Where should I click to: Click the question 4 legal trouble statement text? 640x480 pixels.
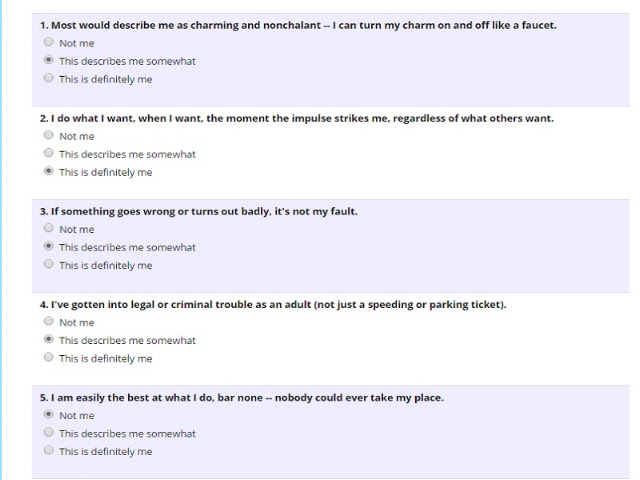coord(273,304)
